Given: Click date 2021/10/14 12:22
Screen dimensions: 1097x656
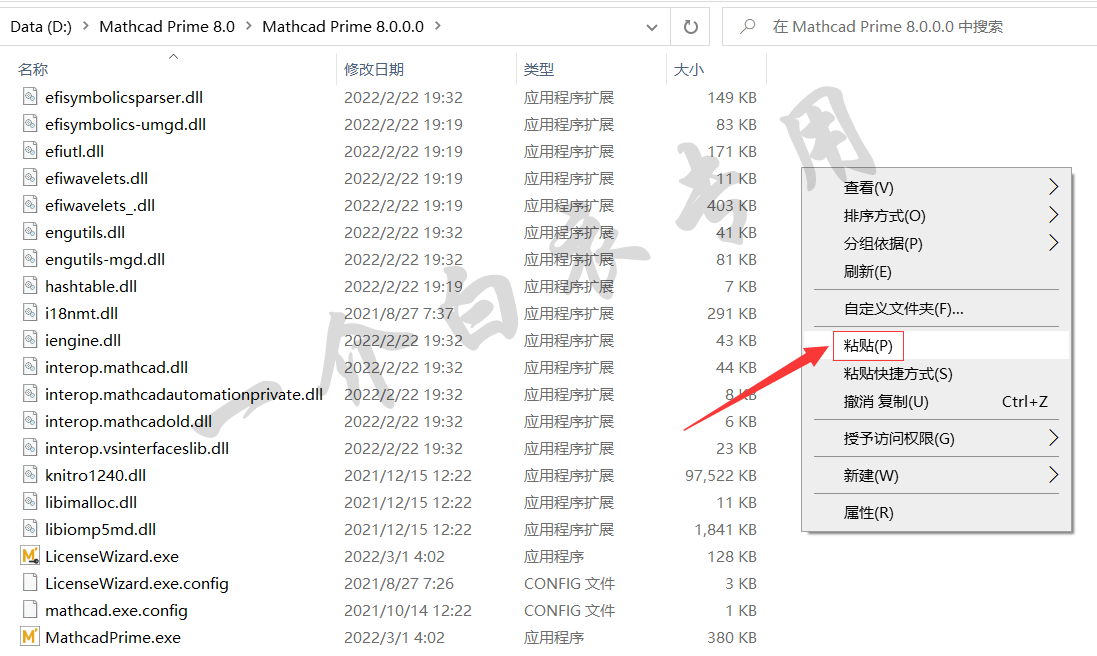Looking at the screenshot, I should coord(407,611).
